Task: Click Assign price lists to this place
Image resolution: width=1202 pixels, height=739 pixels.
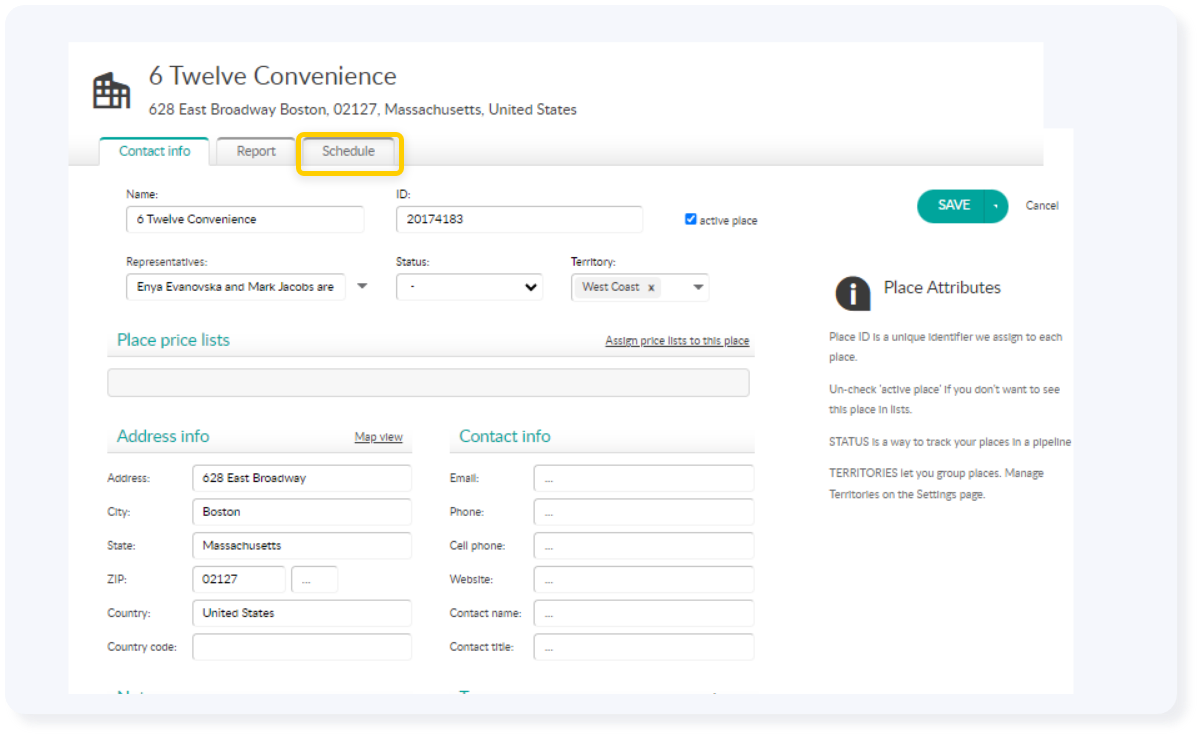Action: click(677, 341)
